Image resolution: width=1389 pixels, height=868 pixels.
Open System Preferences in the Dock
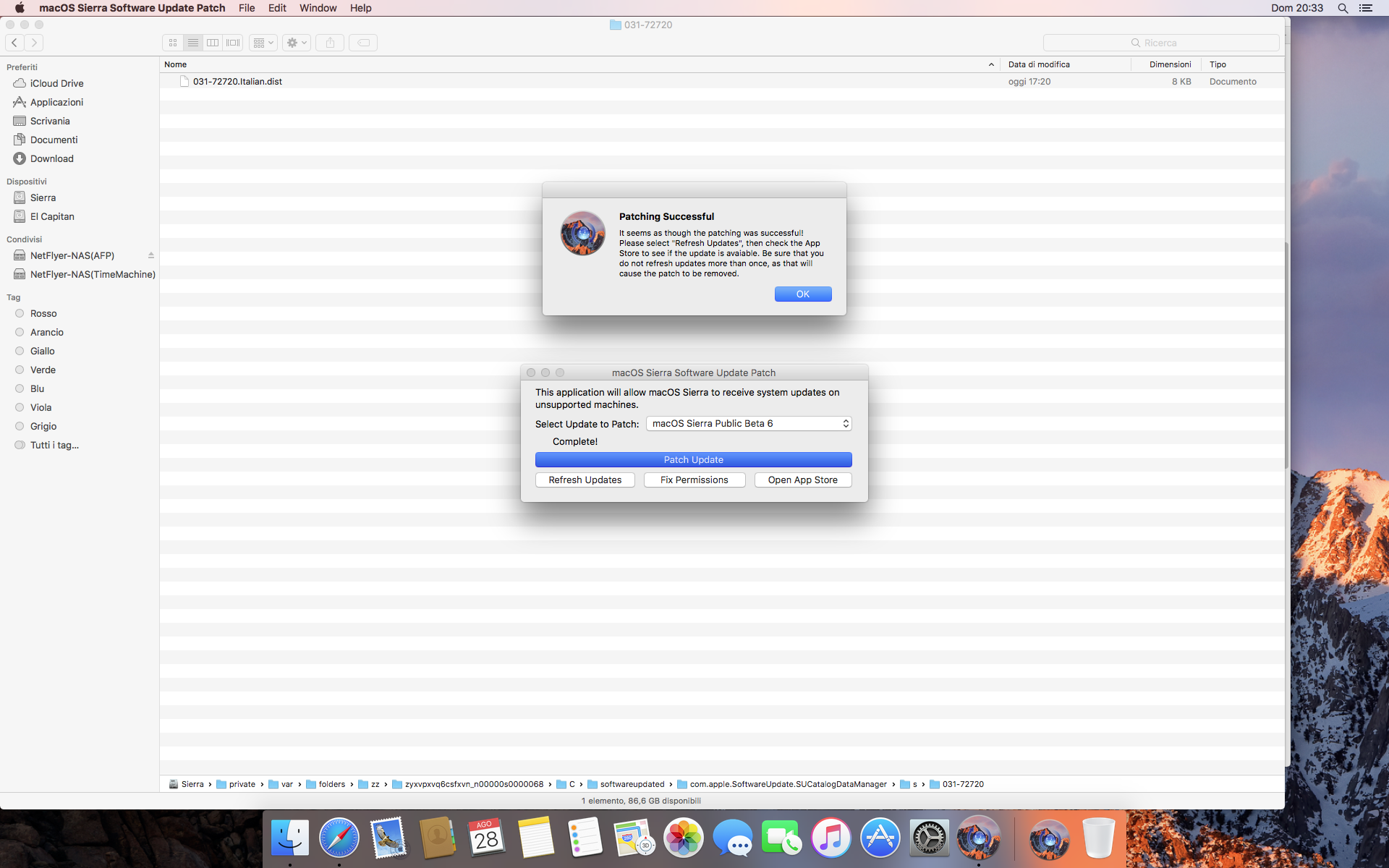tap(929, 838)
